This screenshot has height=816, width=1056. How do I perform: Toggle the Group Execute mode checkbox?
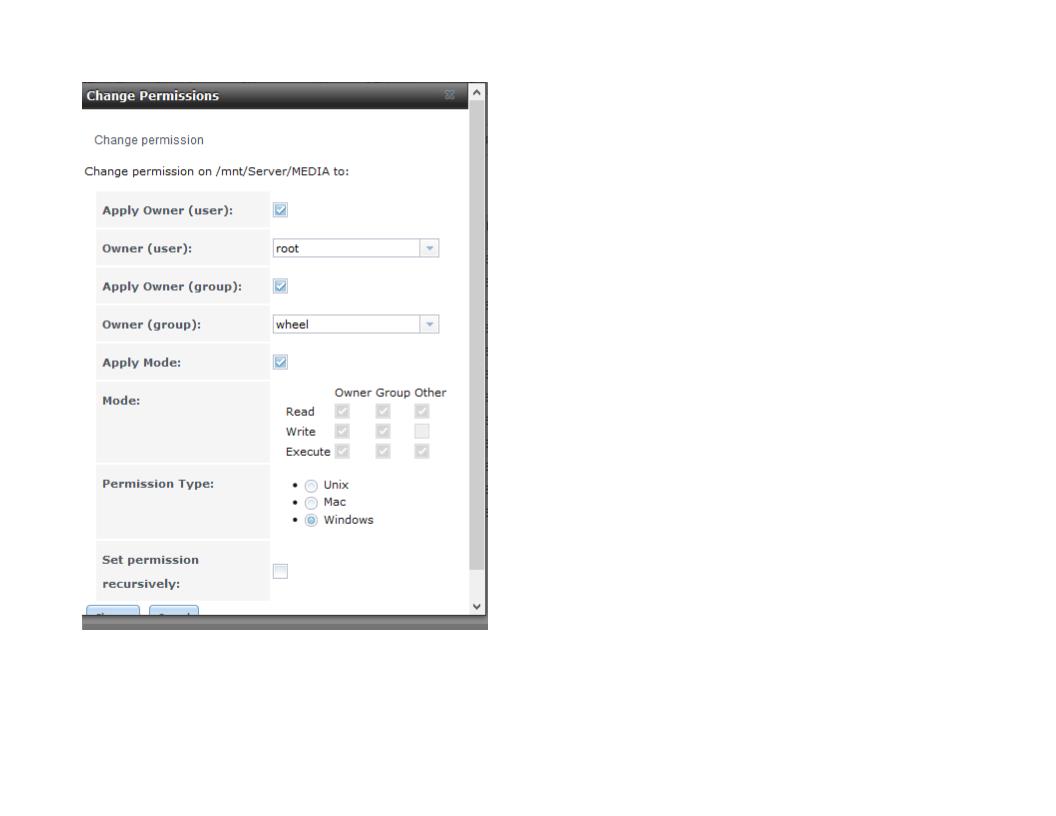(383, 451)
